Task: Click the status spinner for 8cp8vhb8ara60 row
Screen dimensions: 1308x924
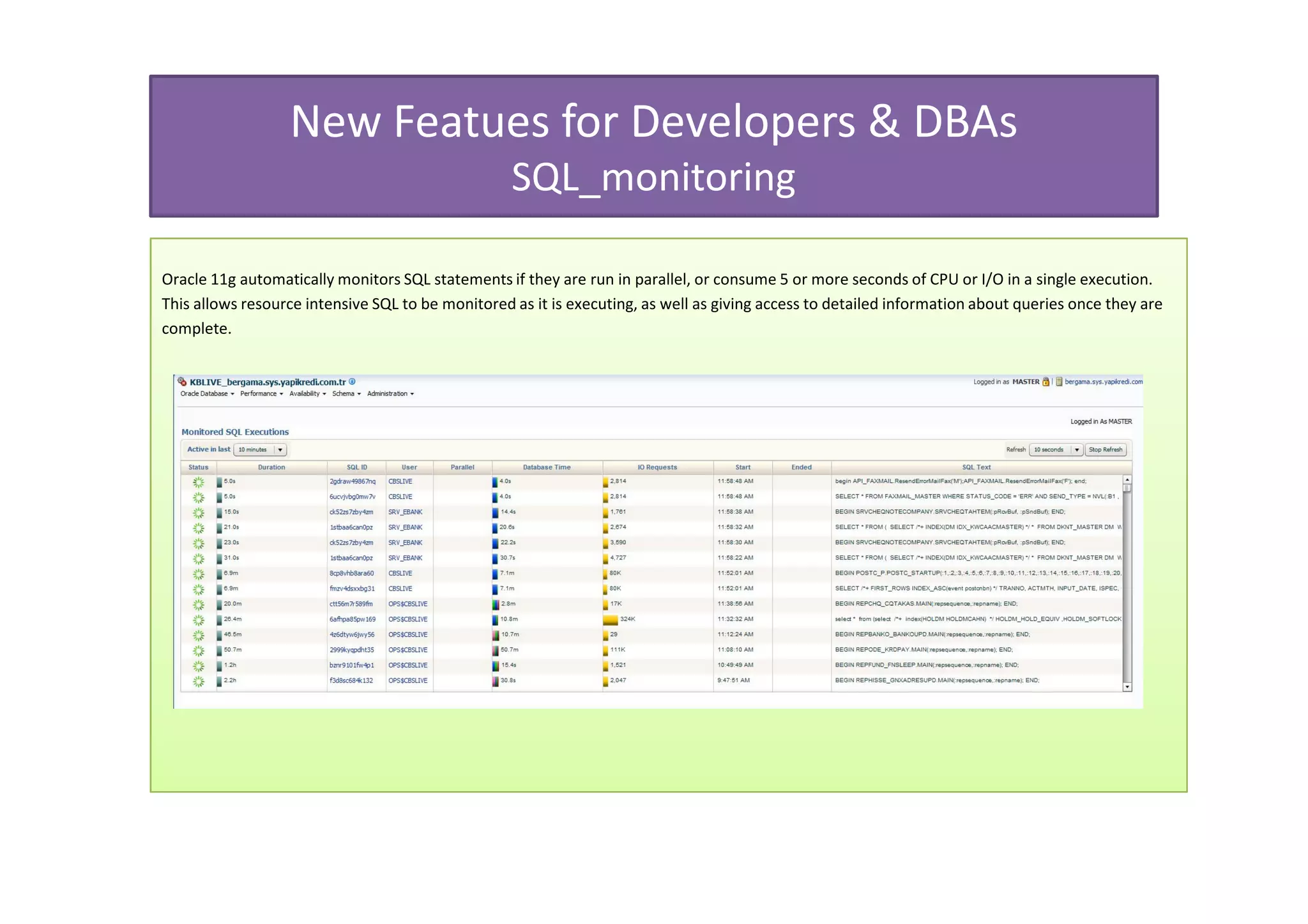Action: point(199,574)
